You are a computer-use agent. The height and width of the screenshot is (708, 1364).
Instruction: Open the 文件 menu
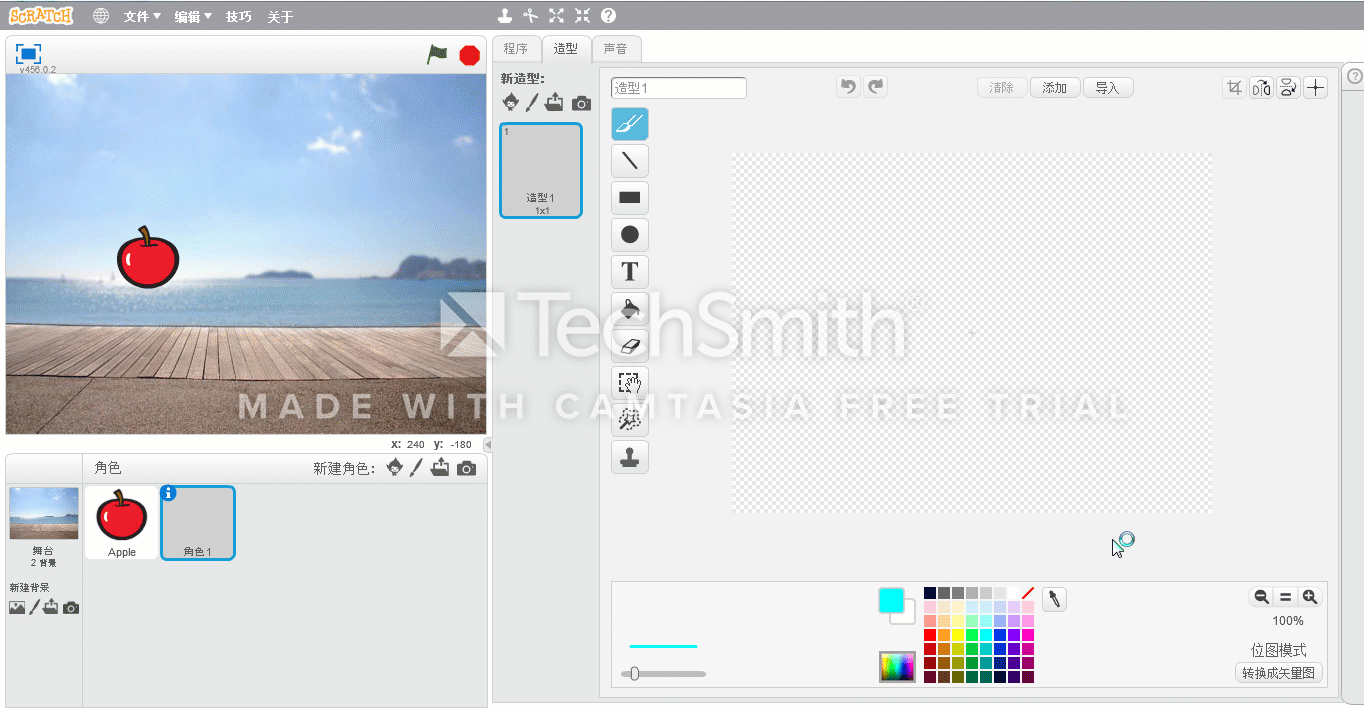(x=142, y=16)
